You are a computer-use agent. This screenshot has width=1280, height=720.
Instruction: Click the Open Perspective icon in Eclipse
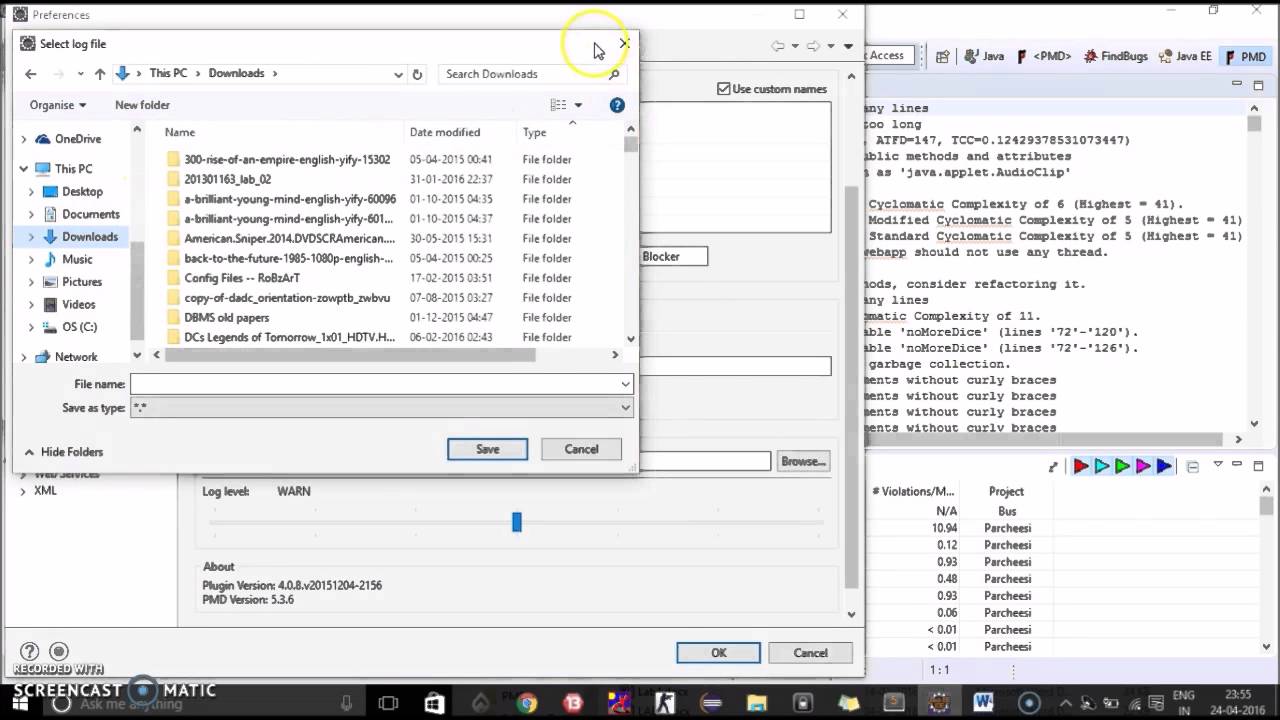[942, 57]
